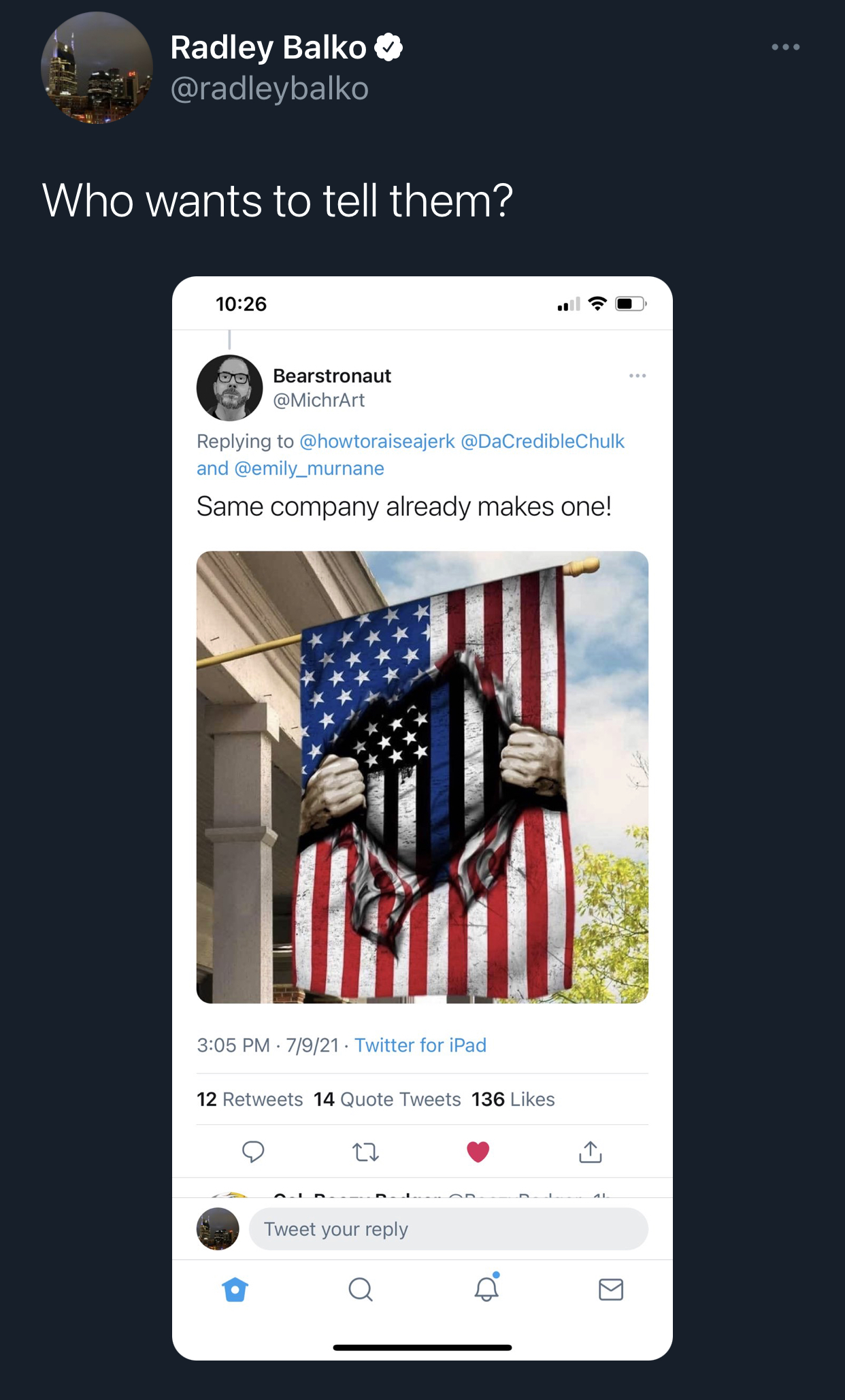Open Radley Balko's profile picture

(x=97, y=67)
